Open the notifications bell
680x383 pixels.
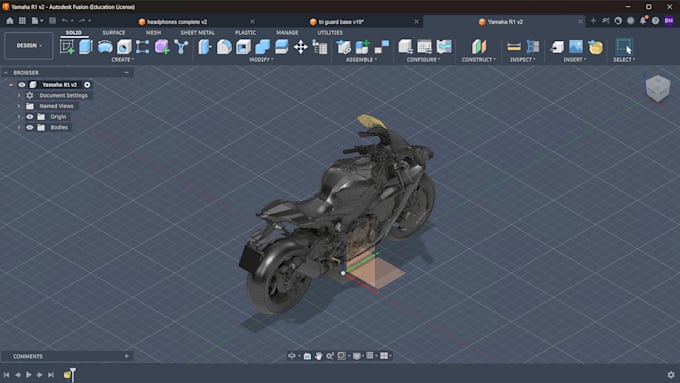(x=643, y=21)
